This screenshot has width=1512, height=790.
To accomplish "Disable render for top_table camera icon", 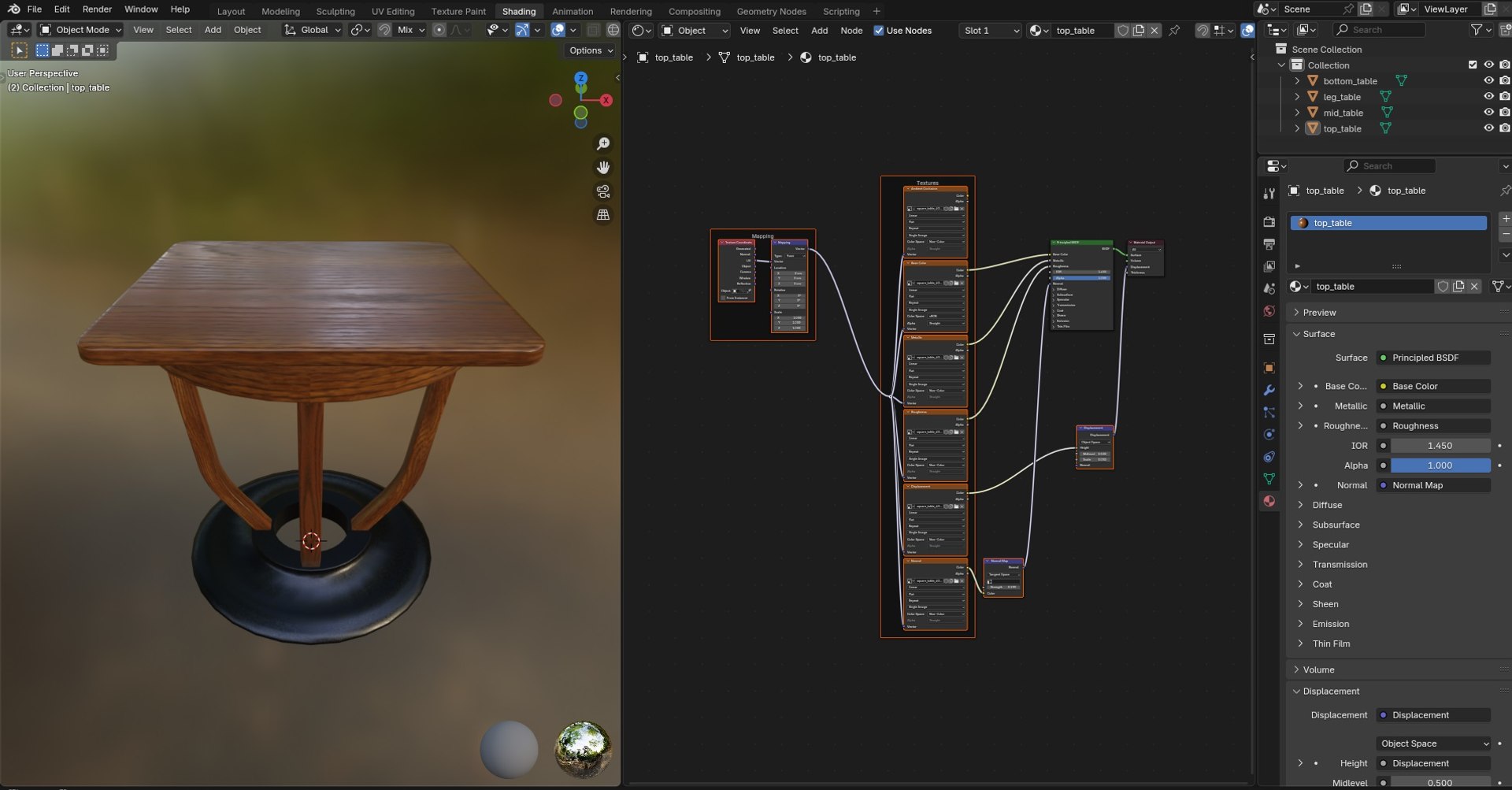I will point(1504,128).
